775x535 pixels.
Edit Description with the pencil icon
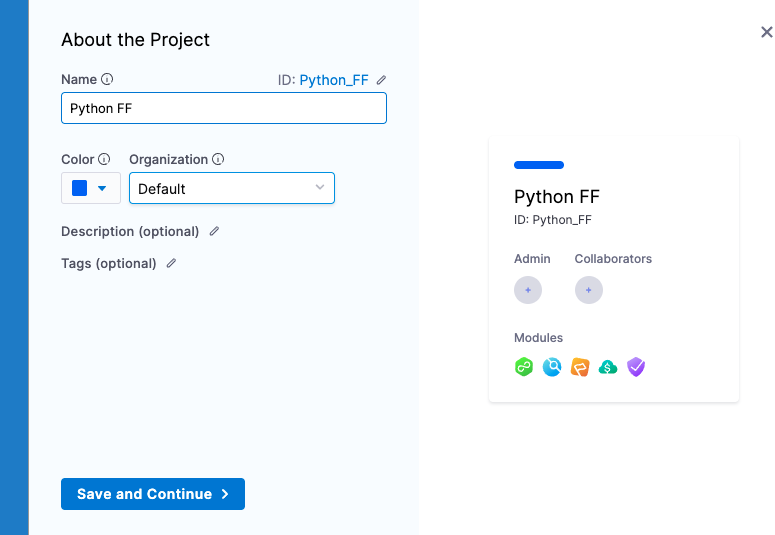(x=214, y=231)
